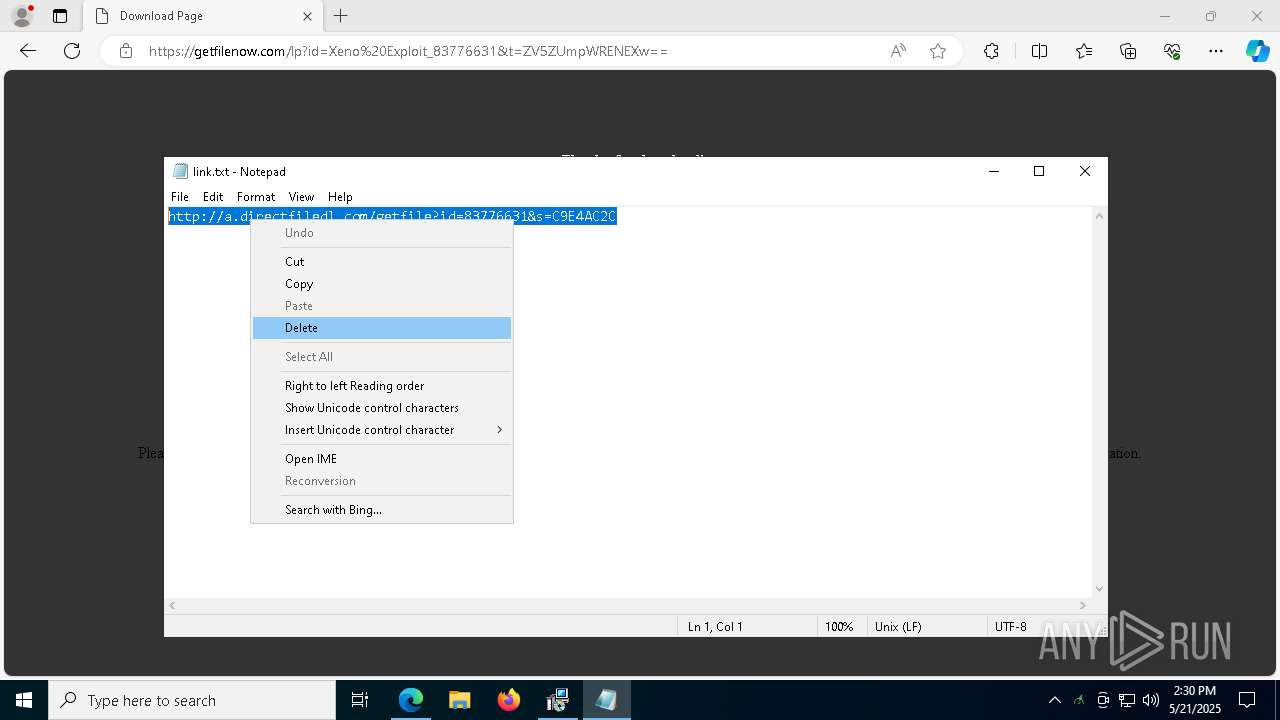The width and height of the screenshot is (1280, 720).
Task: Click Notepad horizontal scroll left arrow
Action: (173, 605)
